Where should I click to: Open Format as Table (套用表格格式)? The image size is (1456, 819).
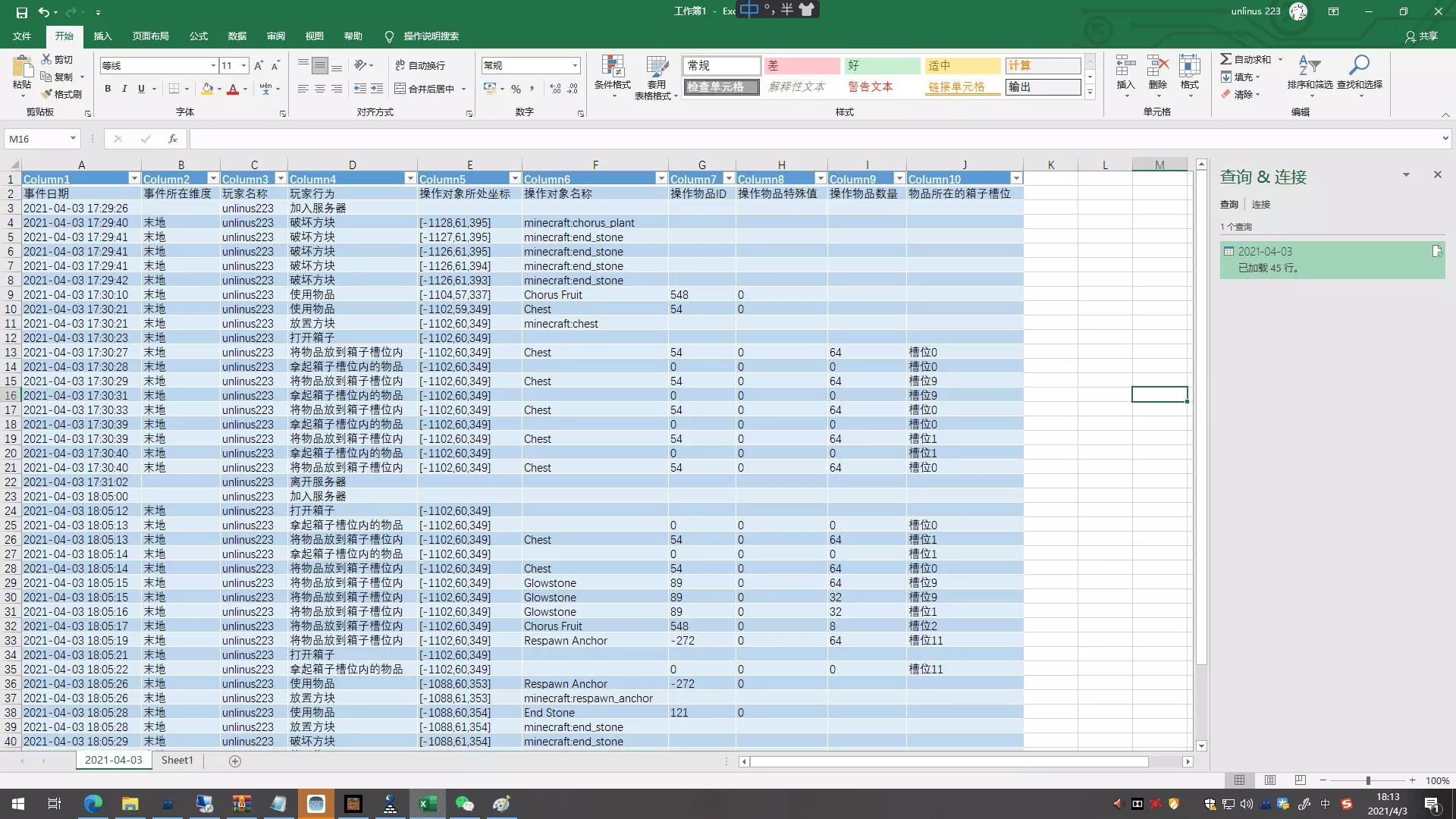pos(656,76)
